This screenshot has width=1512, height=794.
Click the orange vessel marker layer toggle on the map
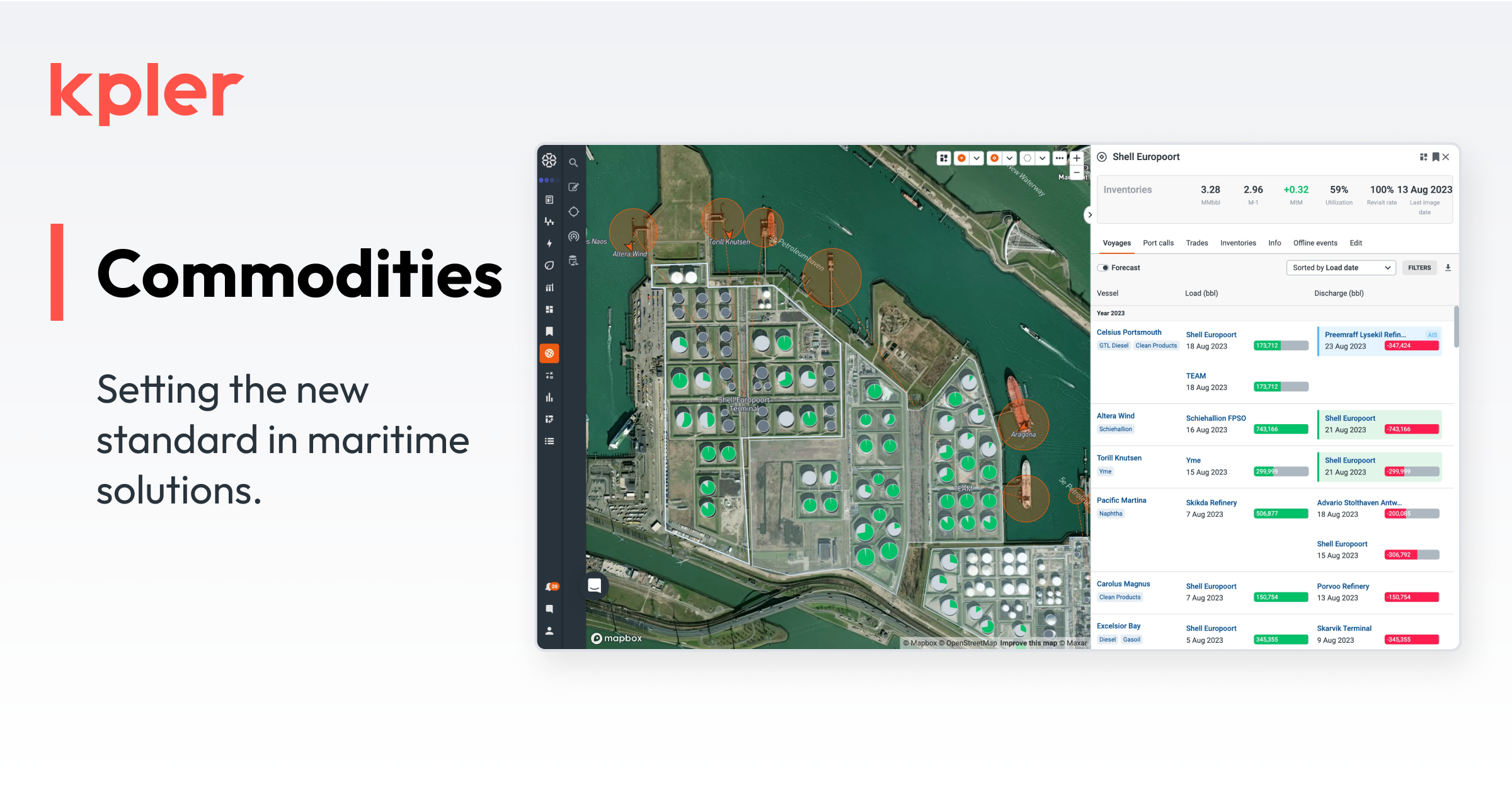click(x=962, y=158)
